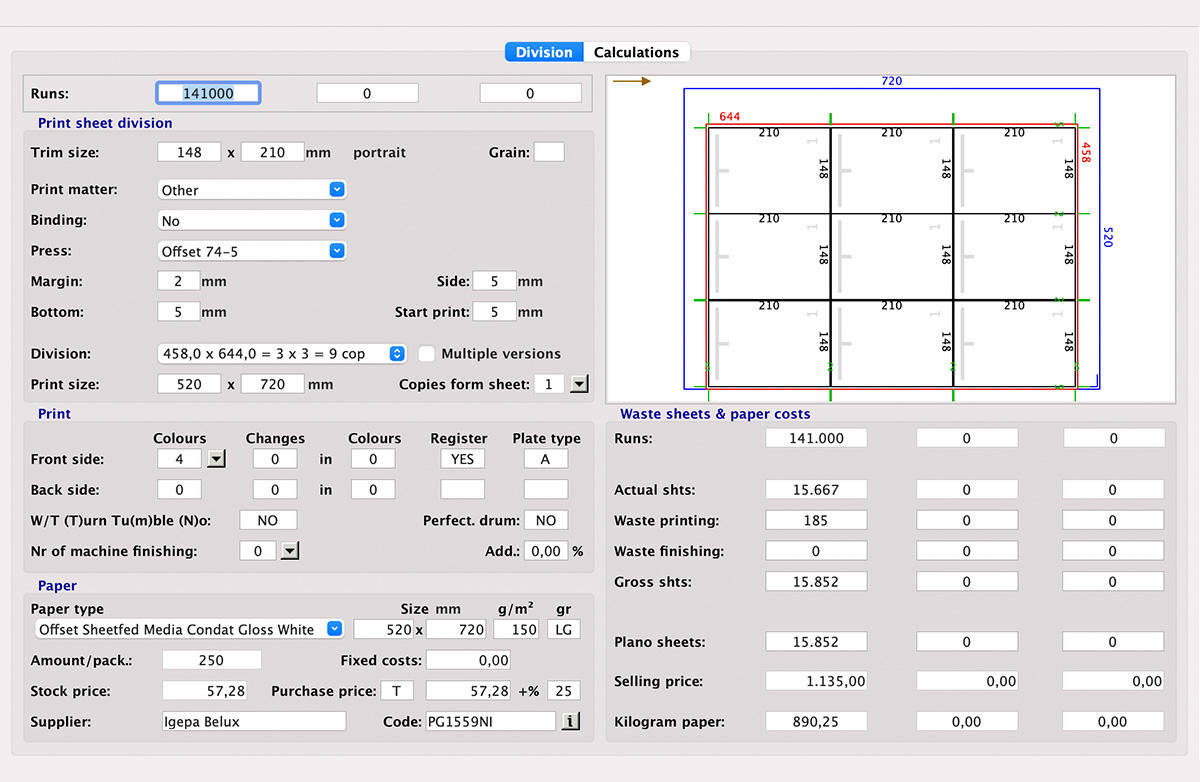Image resolution: width=1200 pixels, height=782 pixels.
Task: Open the Front side colours arrow button
Action: 216,459
